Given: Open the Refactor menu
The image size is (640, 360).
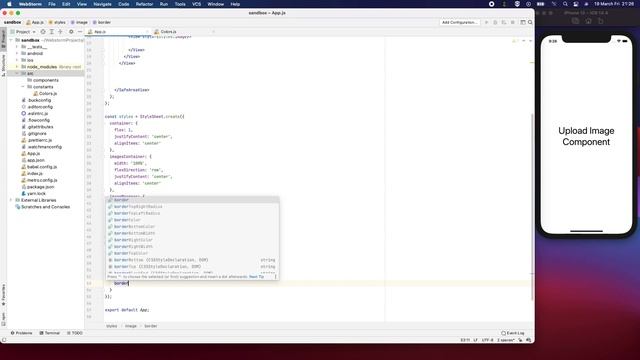Looking at the screenshot, I should click(x=144, y=4).
